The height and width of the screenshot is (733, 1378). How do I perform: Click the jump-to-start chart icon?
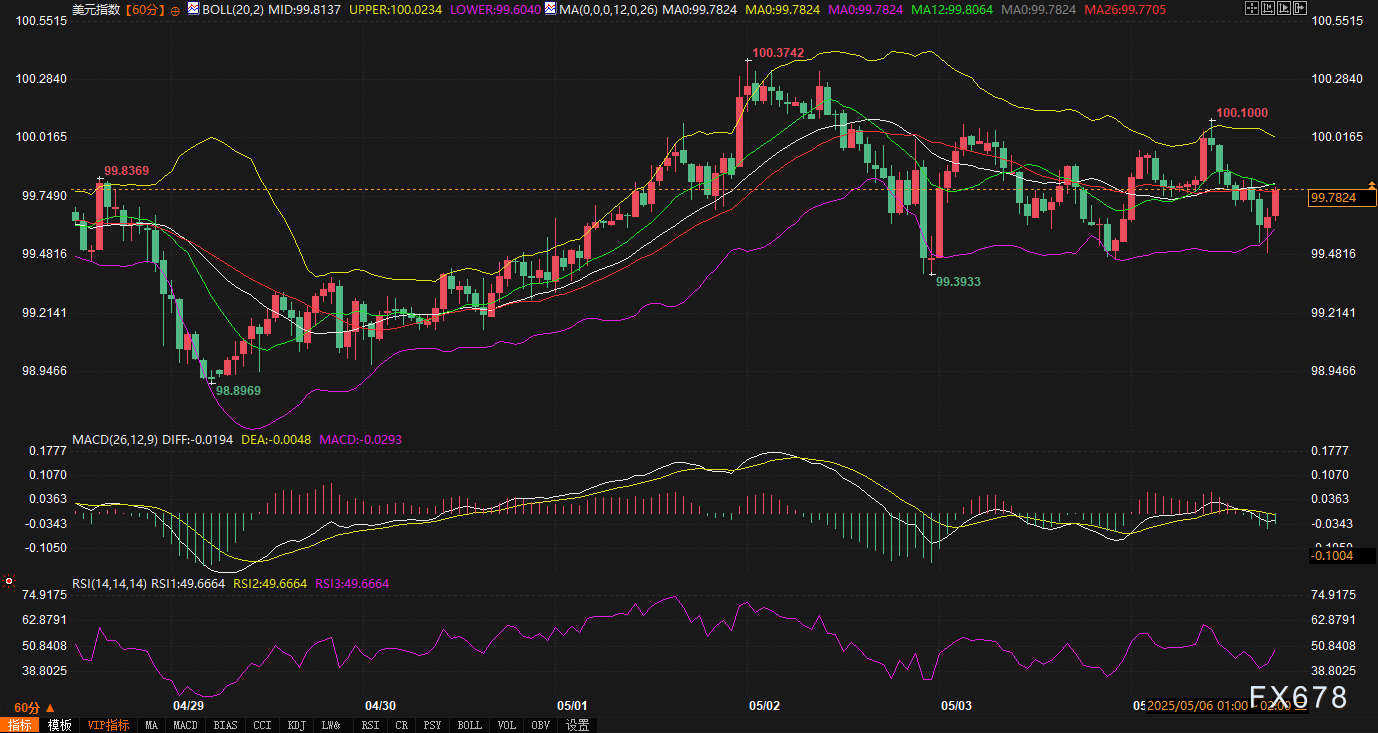pos(1268,8)
